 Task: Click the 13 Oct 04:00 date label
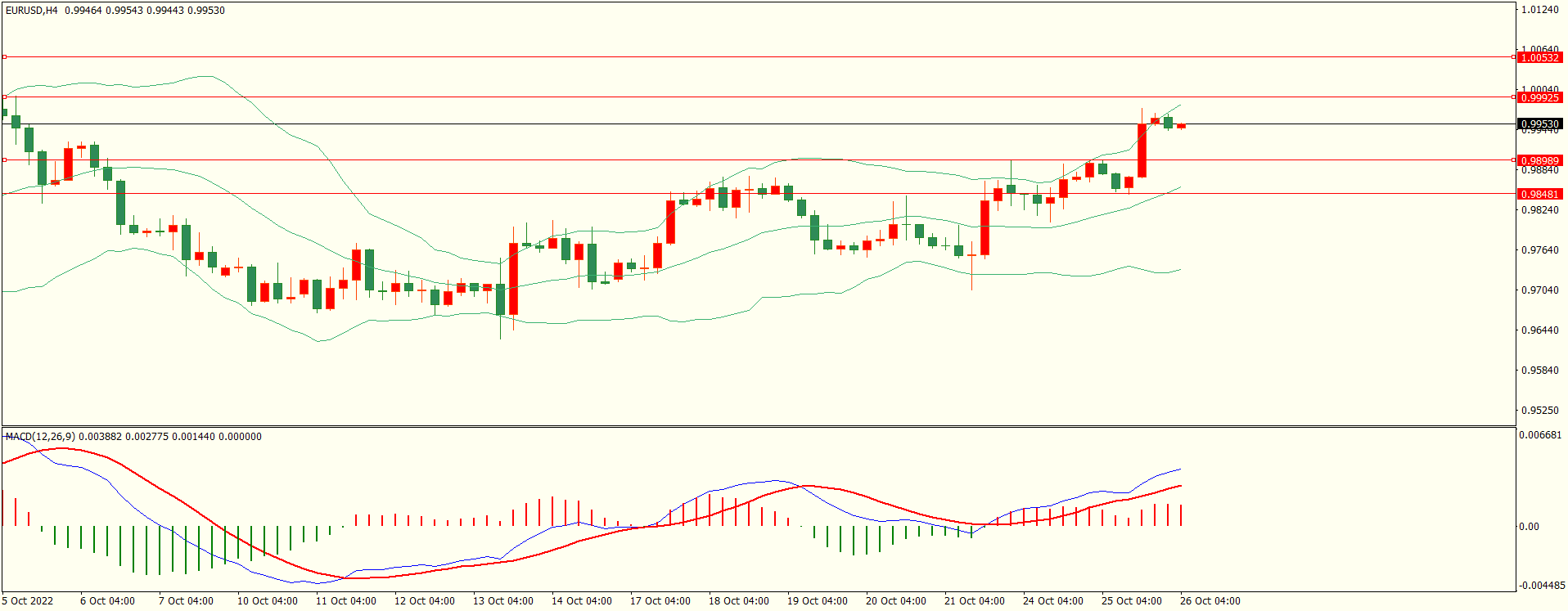pos(502,601)
